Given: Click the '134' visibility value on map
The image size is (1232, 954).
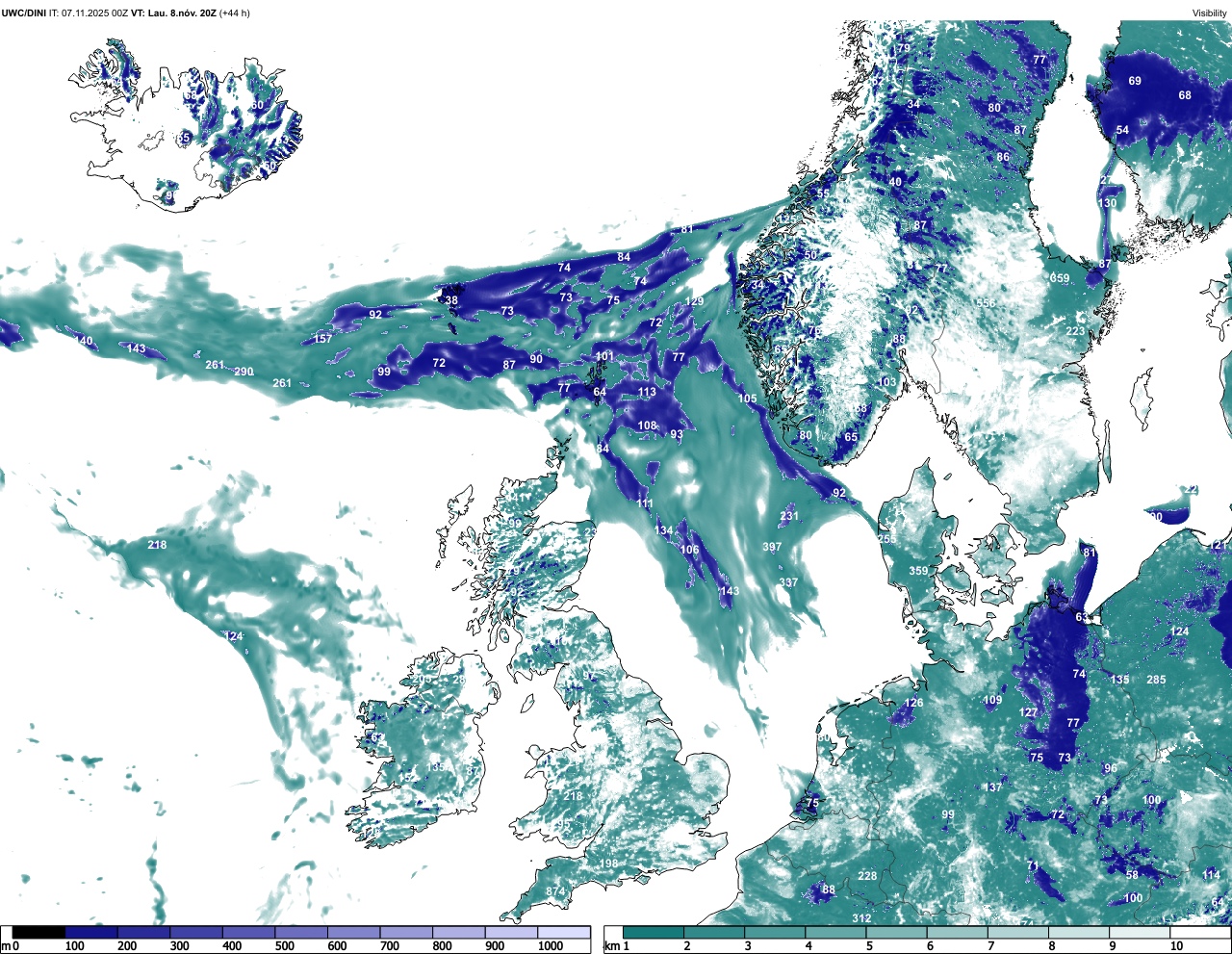Looking at the screenshot, I should pyautogui.click(x=664, y=530).
